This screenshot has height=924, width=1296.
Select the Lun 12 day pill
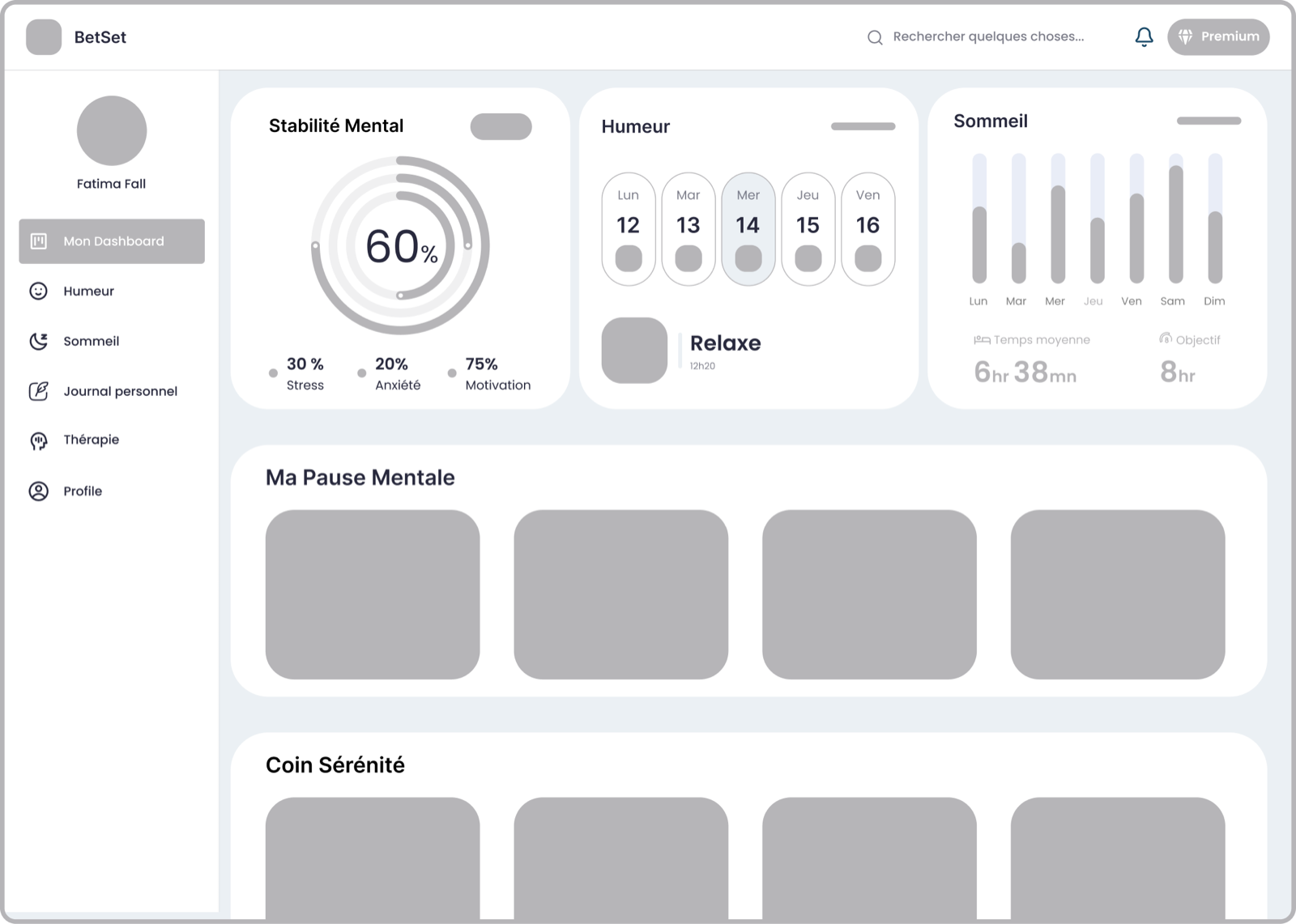[629, 229]
